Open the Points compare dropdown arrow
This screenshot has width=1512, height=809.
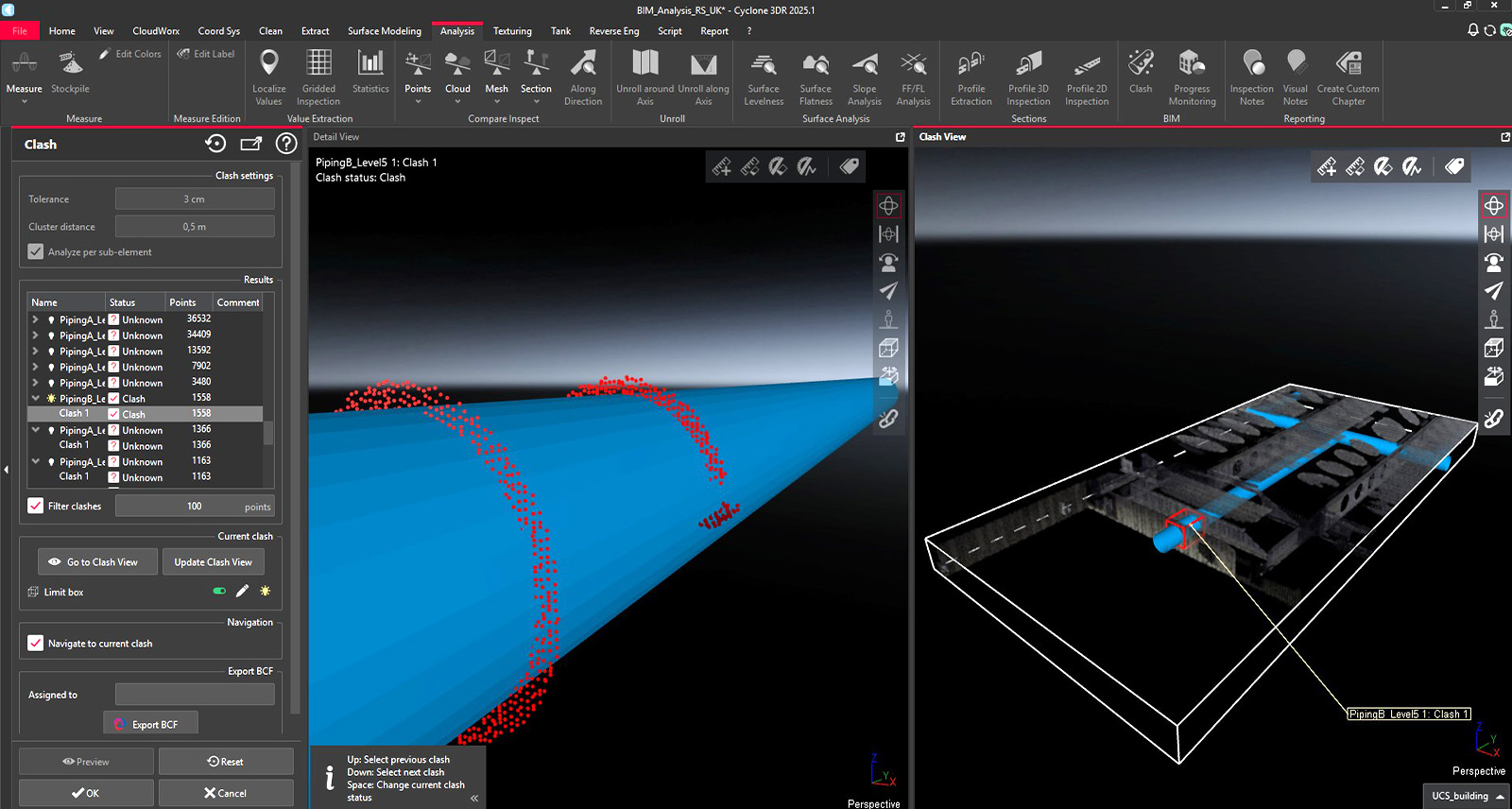click(x=418, y=101)
